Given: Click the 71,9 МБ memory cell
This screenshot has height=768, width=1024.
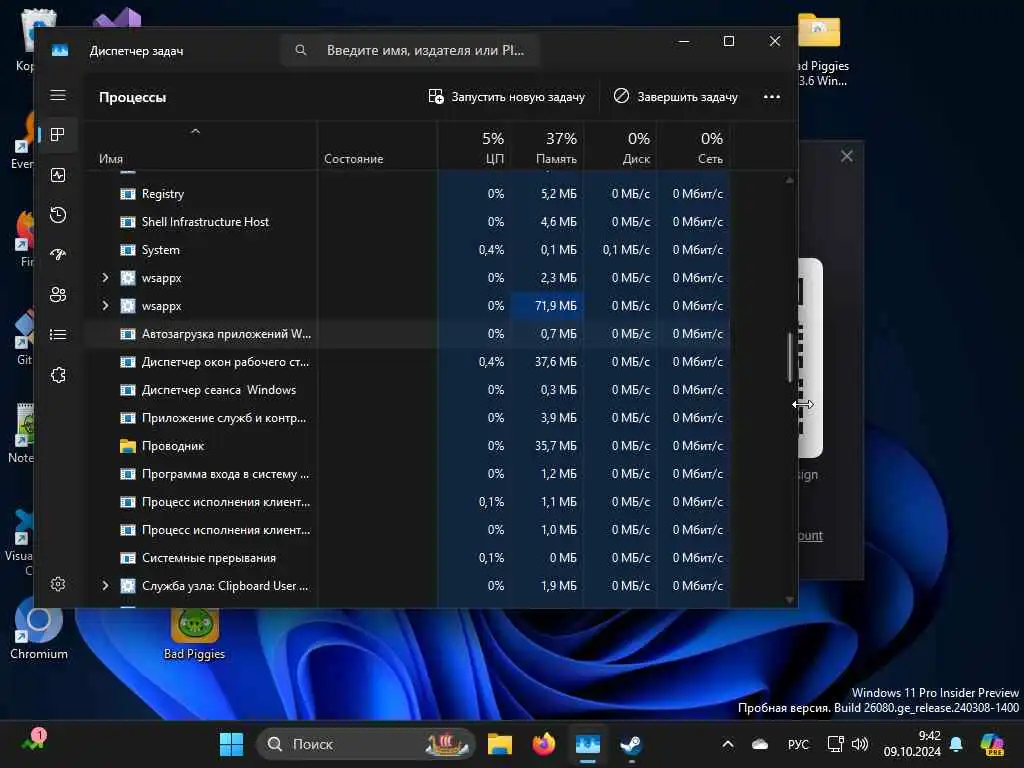Looking at the screenshot, I should [547, 306].
